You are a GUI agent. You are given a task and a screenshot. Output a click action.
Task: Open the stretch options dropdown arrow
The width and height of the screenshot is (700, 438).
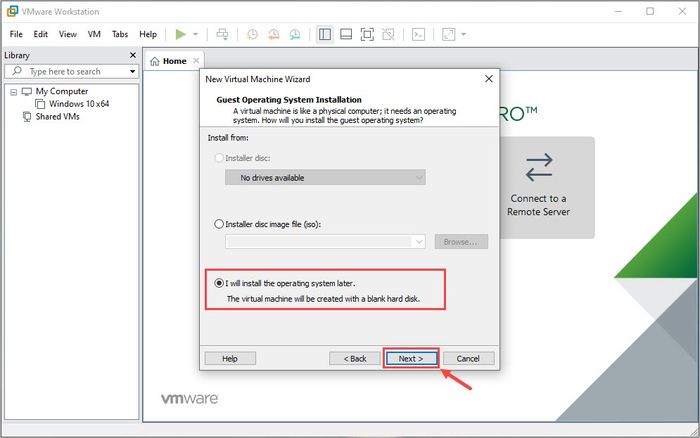(x=463, y=34)
